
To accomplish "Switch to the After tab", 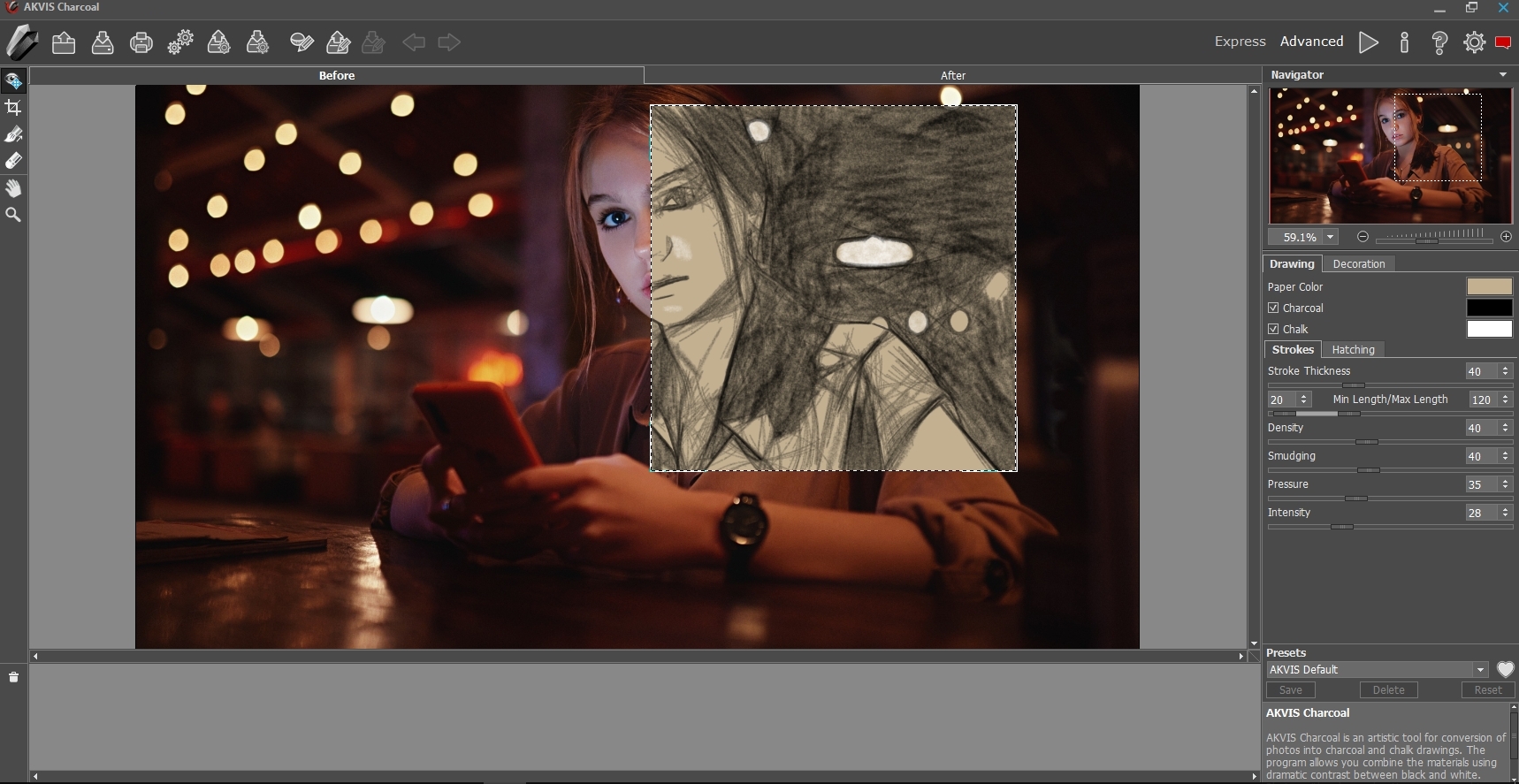I will [x=952, y=75].
